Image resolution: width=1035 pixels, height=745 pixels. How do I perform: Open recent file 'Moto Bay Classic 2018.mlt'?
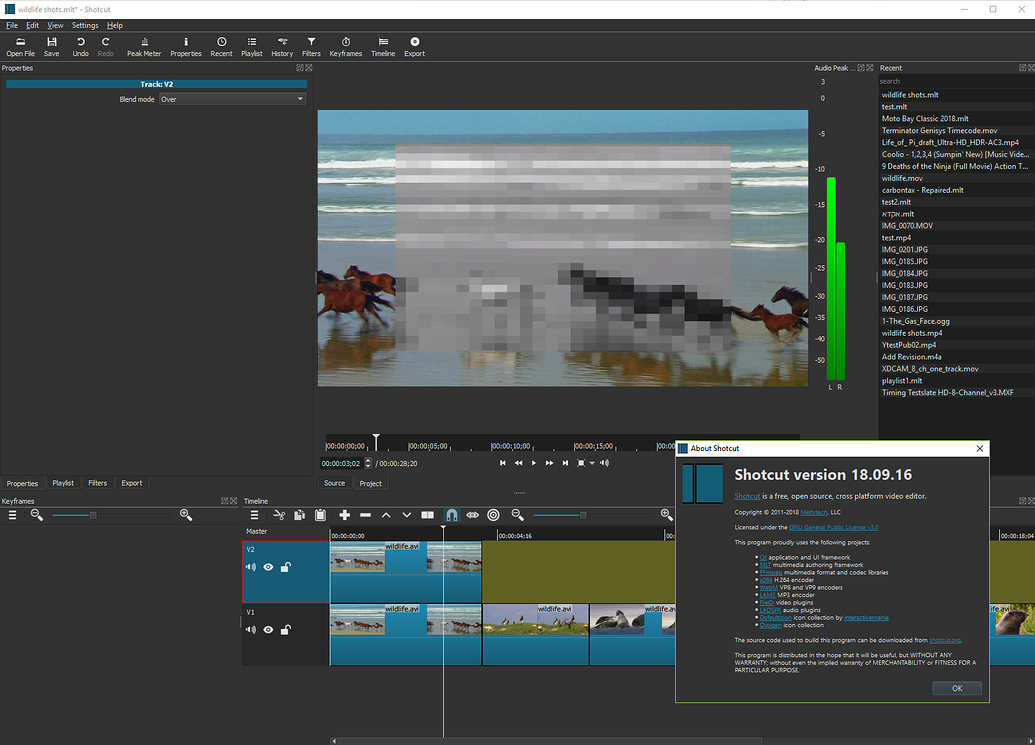925,119
